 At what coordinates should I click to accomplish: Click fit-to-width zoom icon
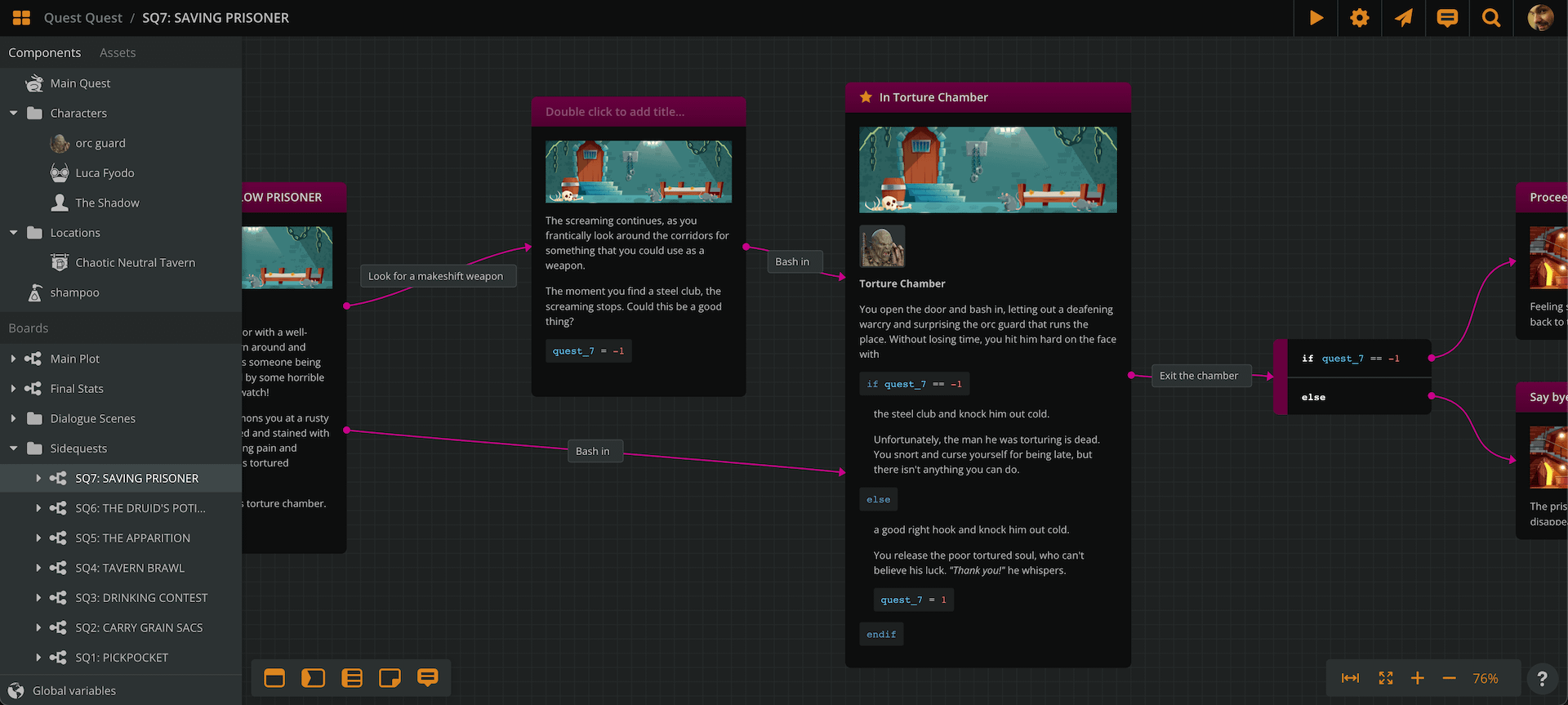coord(1351,678)
